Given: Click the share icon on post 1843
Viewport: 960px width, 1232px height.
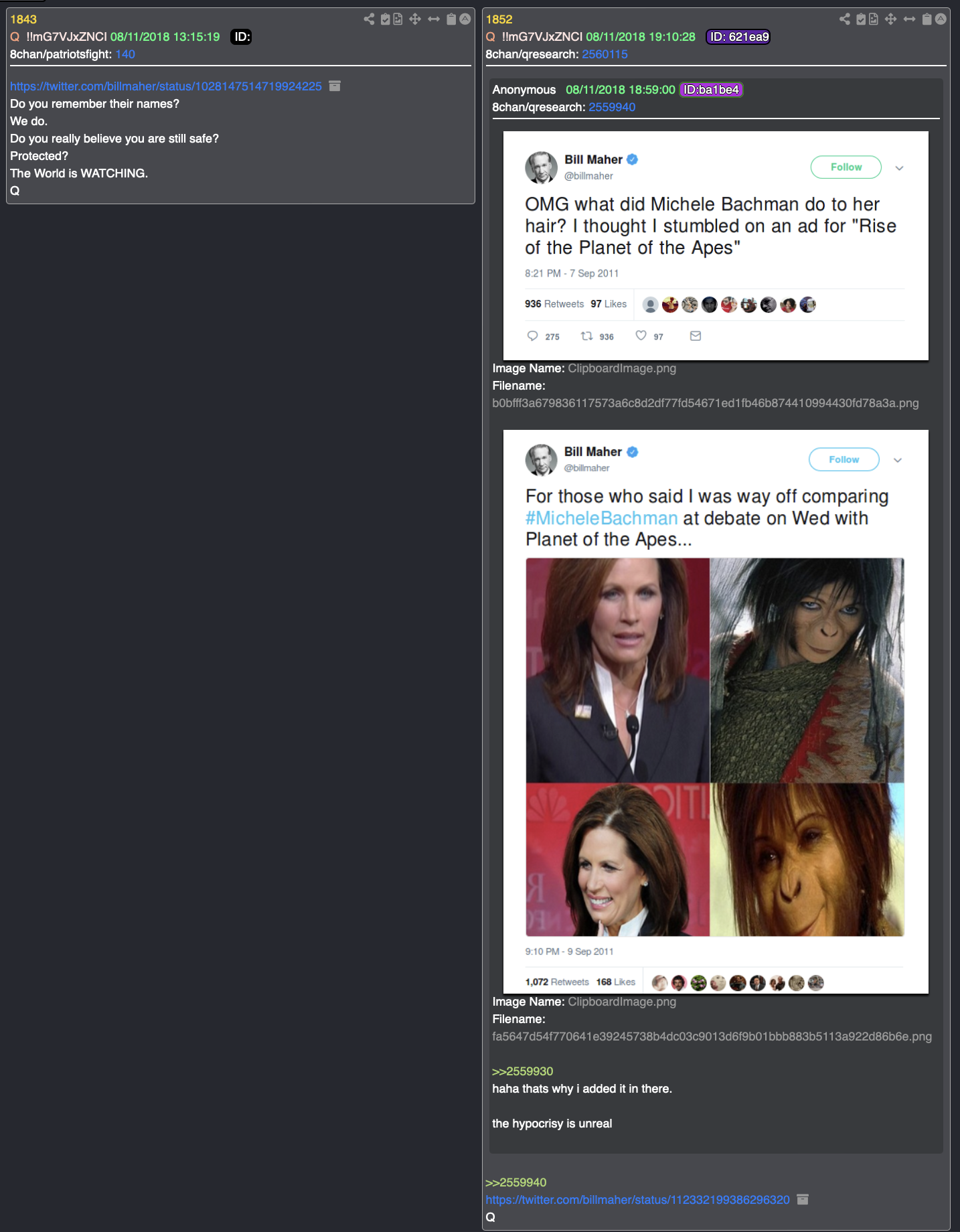Looking at the screenshot, I should 369,19.
